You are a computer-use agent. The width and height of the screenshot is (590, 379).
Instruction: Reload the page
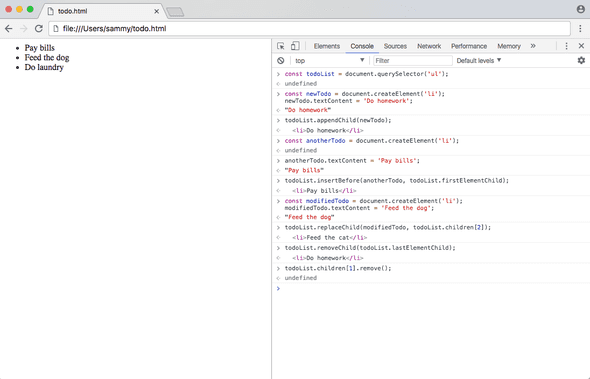39,29
